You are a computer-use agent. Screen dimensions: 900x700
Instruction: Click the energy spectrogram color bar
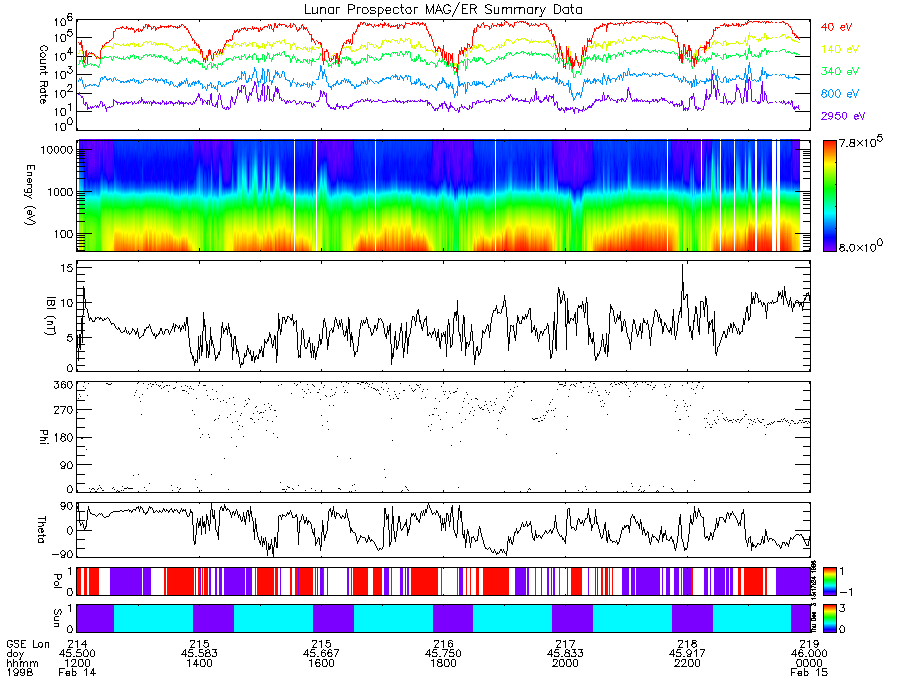coord(829,196)
